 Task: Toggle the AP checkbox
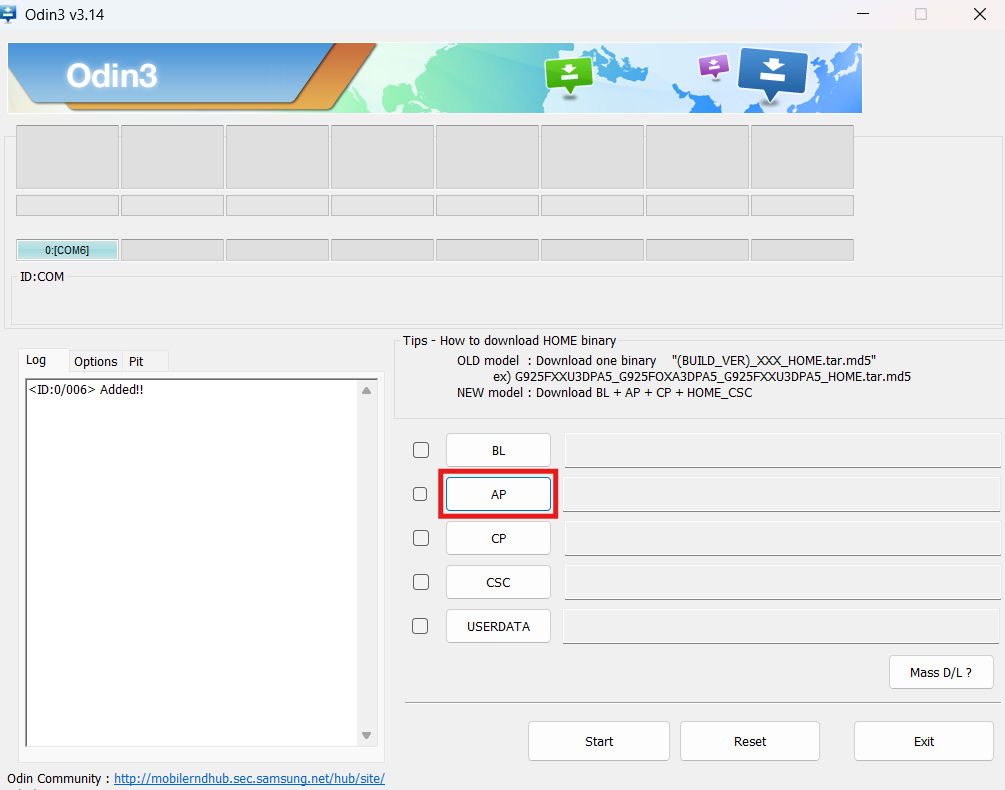(420, 494)
